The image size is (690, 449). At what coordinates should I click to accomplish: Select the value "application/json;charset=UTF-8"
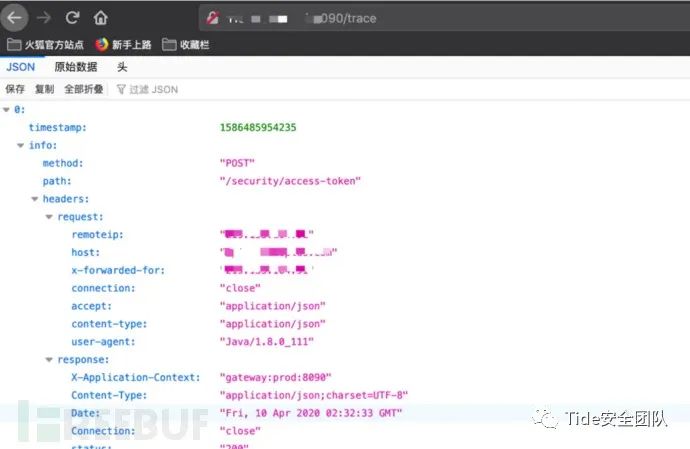tap(314, 395)
